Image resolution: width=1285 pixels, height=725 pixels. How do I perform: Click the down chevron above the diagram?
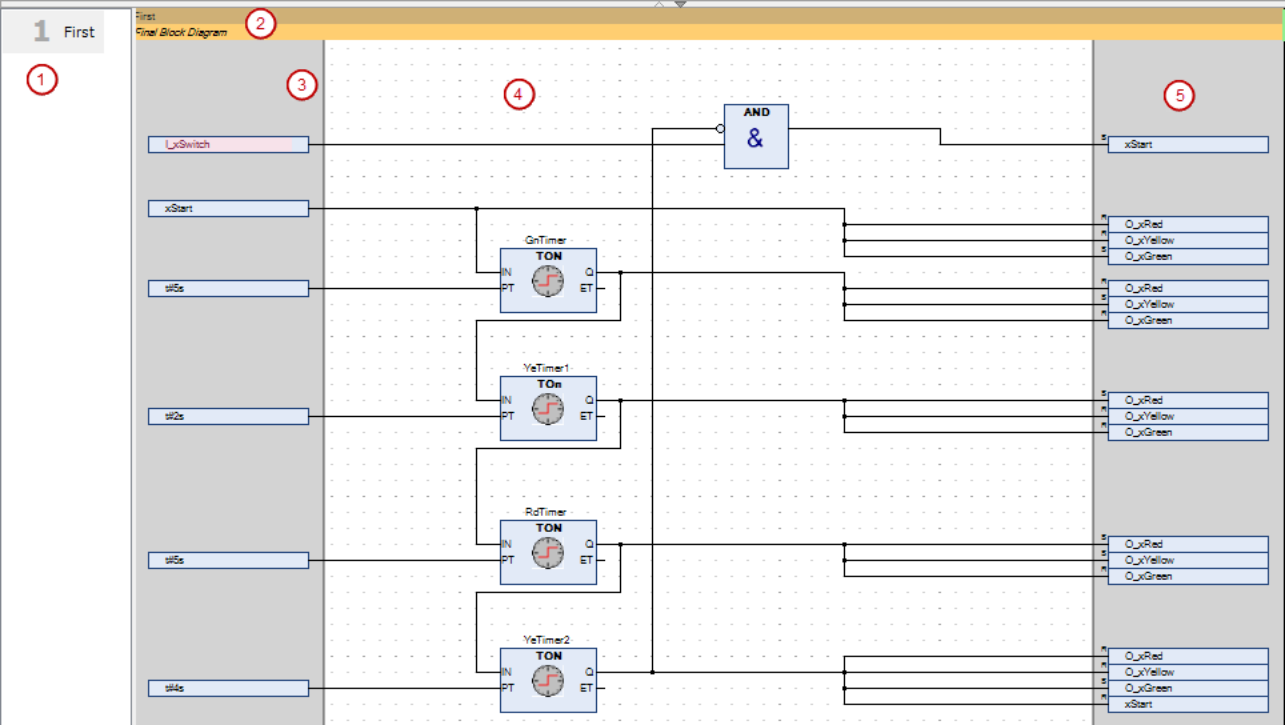[x=681, y=4]
